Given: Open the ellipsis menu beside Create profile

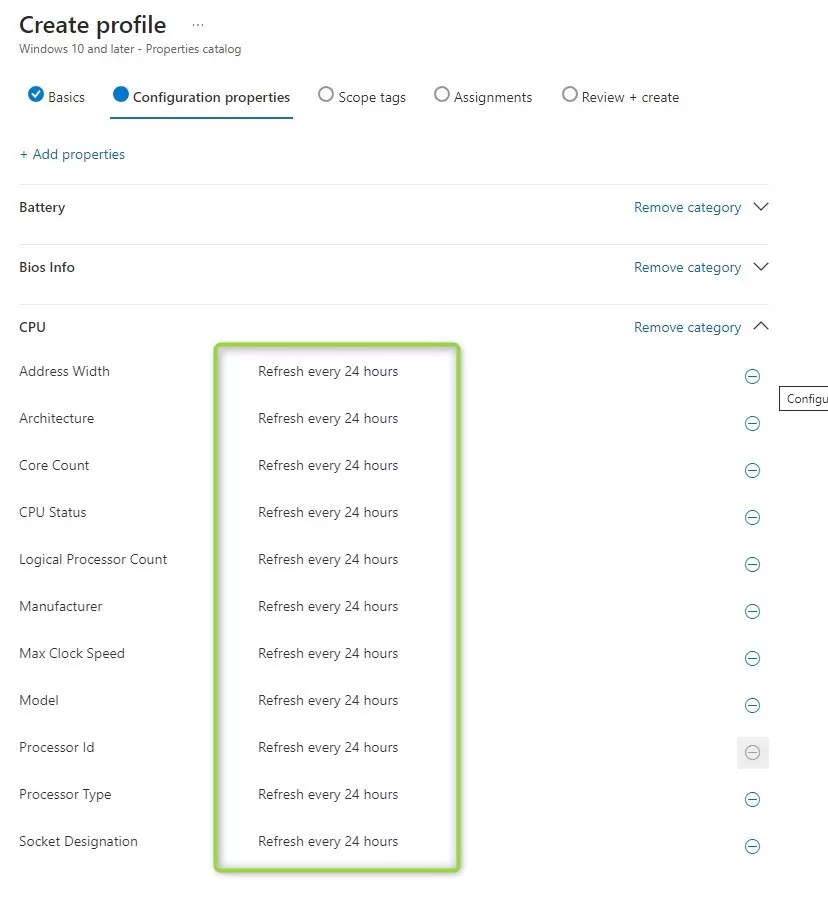Looking at the screenshot, I should point(198,25).
